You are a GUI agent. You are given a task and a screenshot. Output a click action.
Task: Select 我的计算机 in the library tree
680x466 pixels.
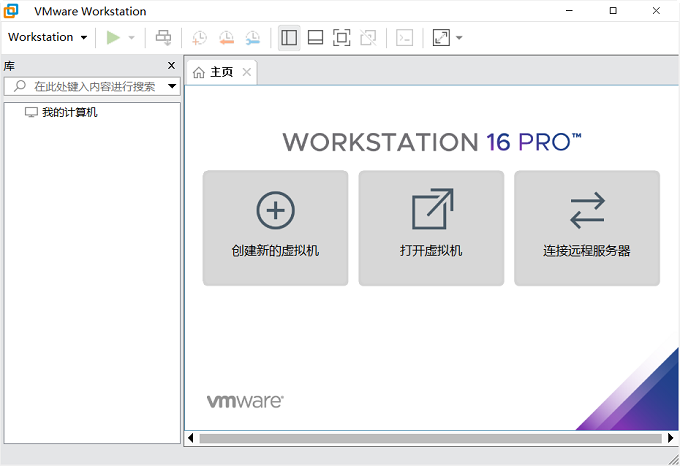[x=69, y=113]
